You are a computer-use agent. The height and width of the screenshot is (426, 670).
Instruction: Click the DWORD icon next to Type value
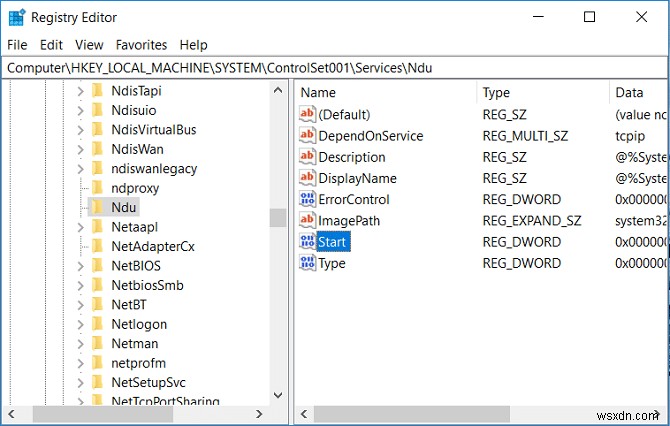(307, 262)
